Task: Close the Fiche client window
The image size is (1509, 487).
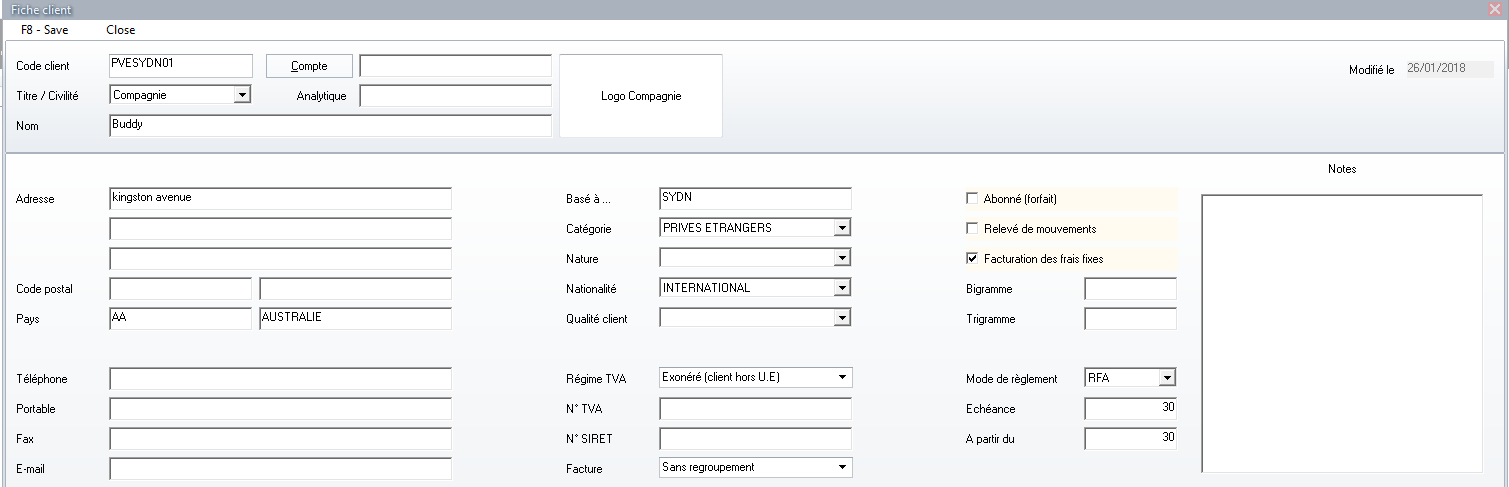Action: (x=1494, y=9)
